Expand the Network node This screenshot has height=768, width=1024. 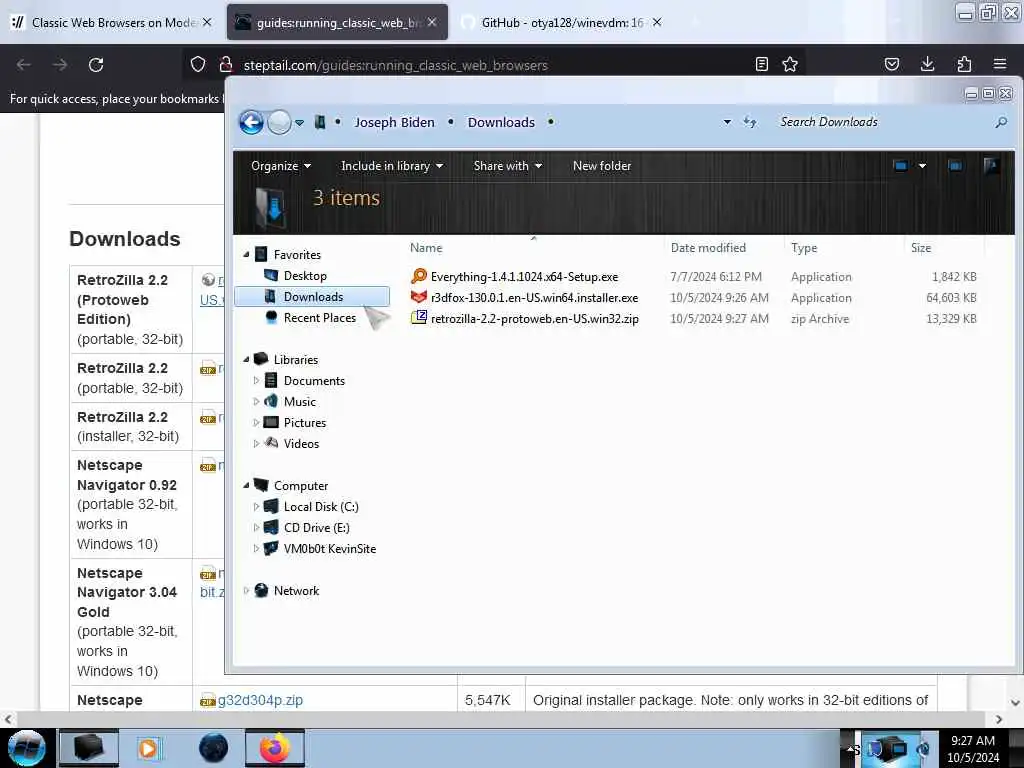[x=246, y=590]
